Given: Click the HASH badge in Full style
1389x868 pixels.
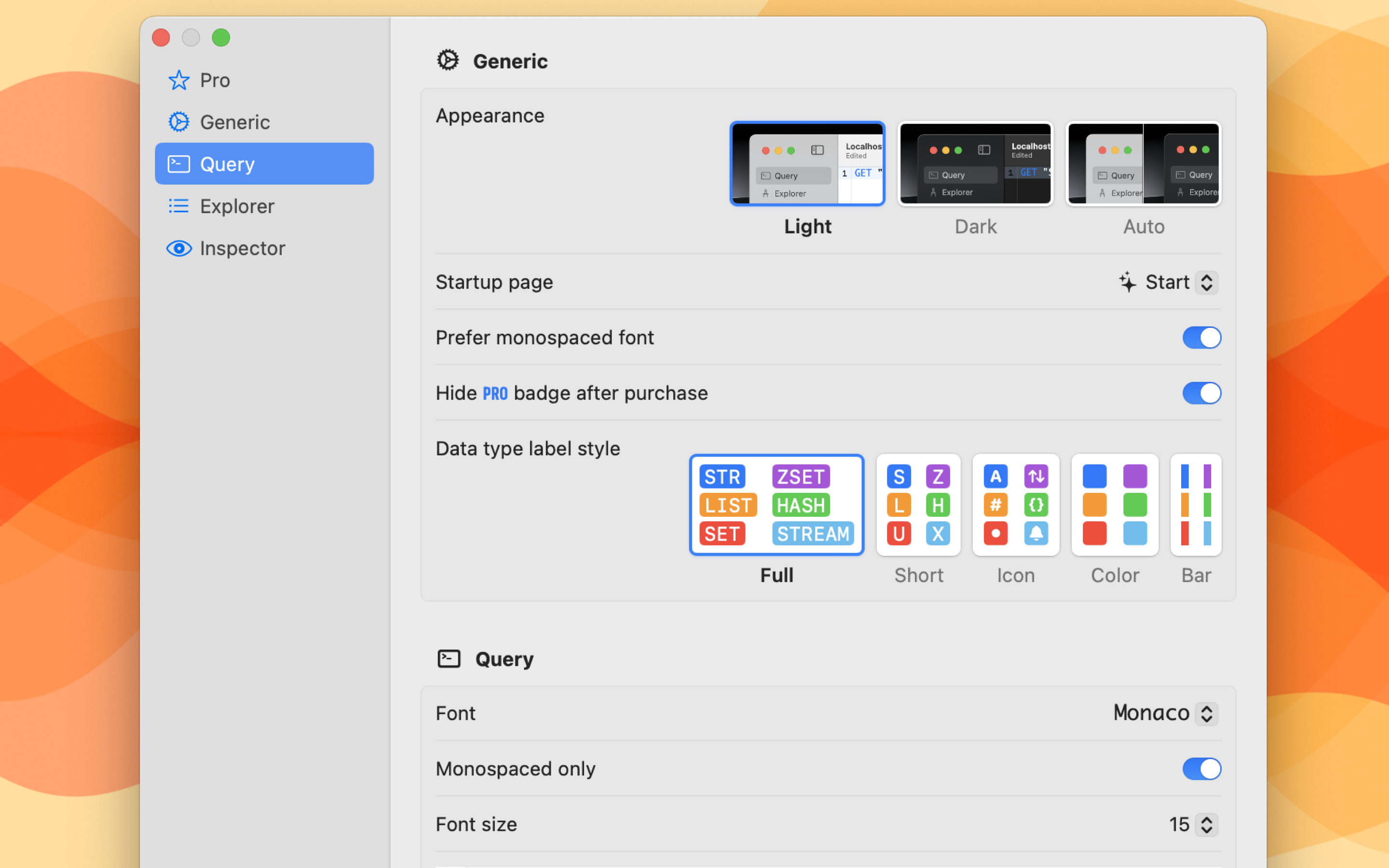Looking at the screenshot, I should tap(801, 505).
